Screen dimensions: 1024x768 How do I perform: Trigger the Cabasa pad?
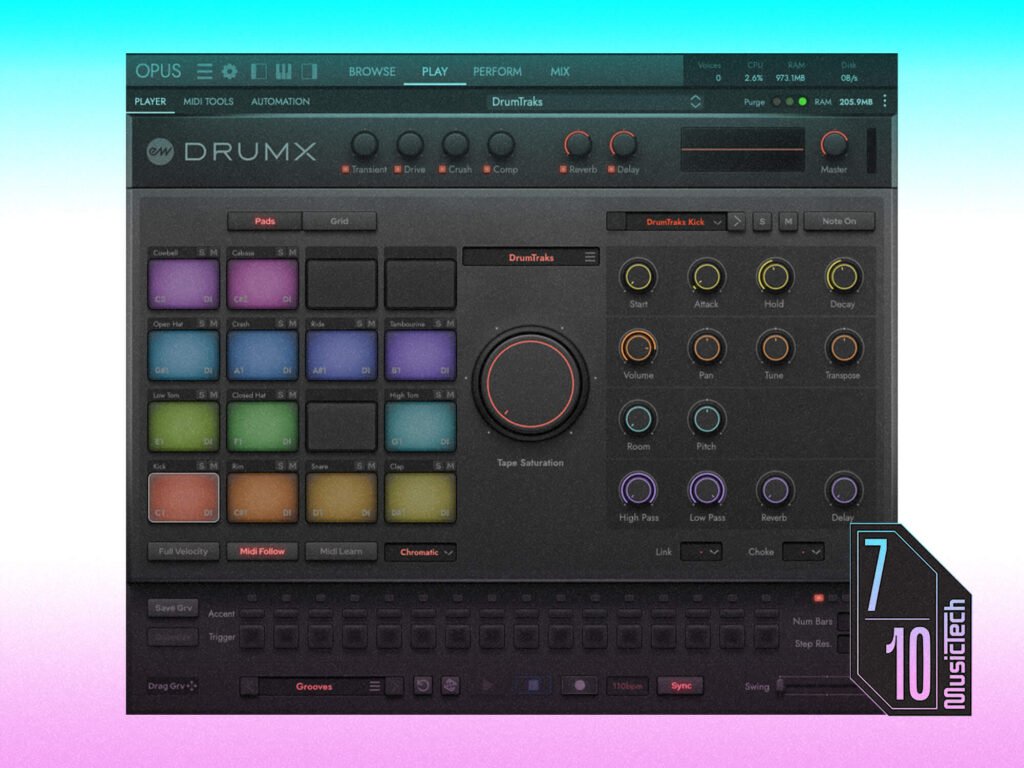[263, 283]
